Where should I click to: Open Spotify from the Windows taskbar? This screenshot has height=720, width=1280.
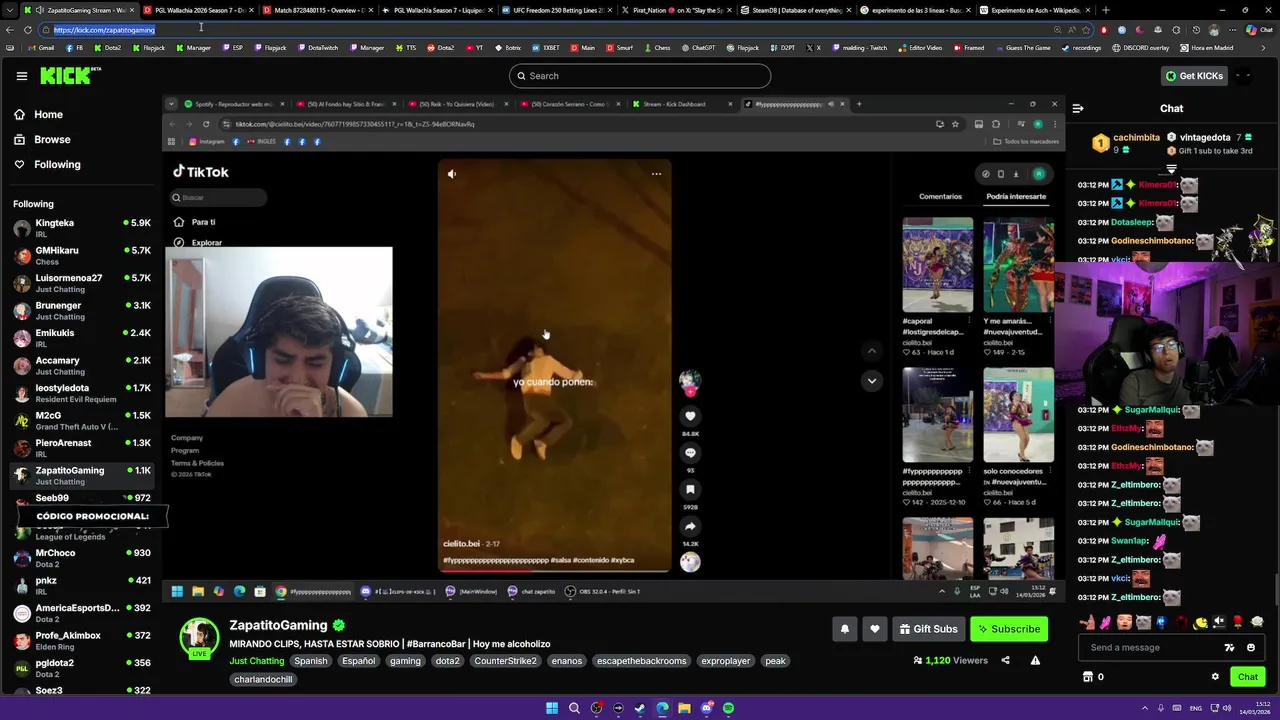[728, 708]
